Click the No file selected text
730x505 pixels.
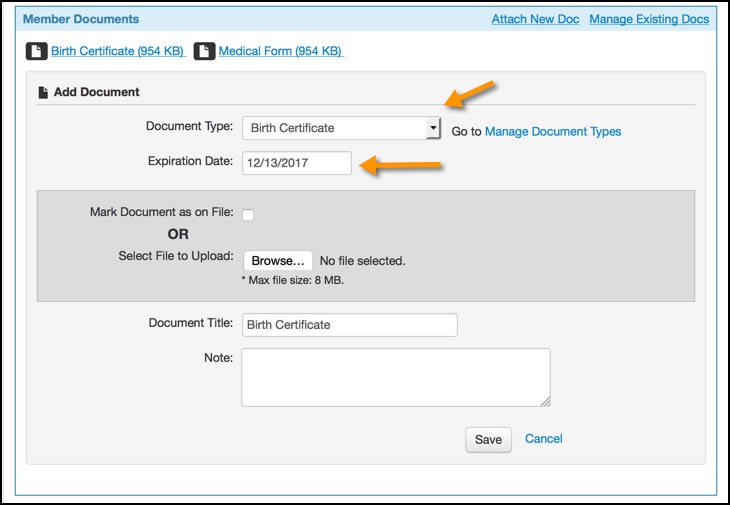coord(363,261)
